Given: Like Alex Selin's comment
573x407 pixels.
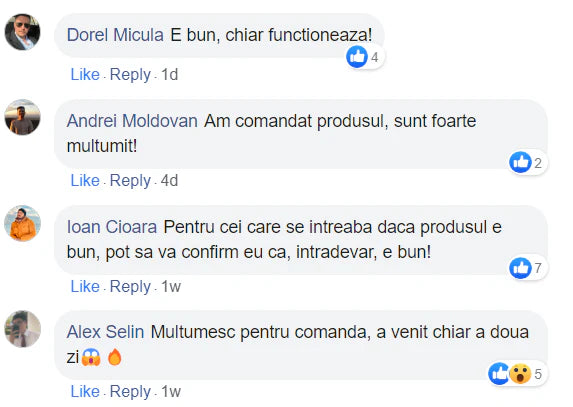Looking at the screenshot, I should (85, 392).
